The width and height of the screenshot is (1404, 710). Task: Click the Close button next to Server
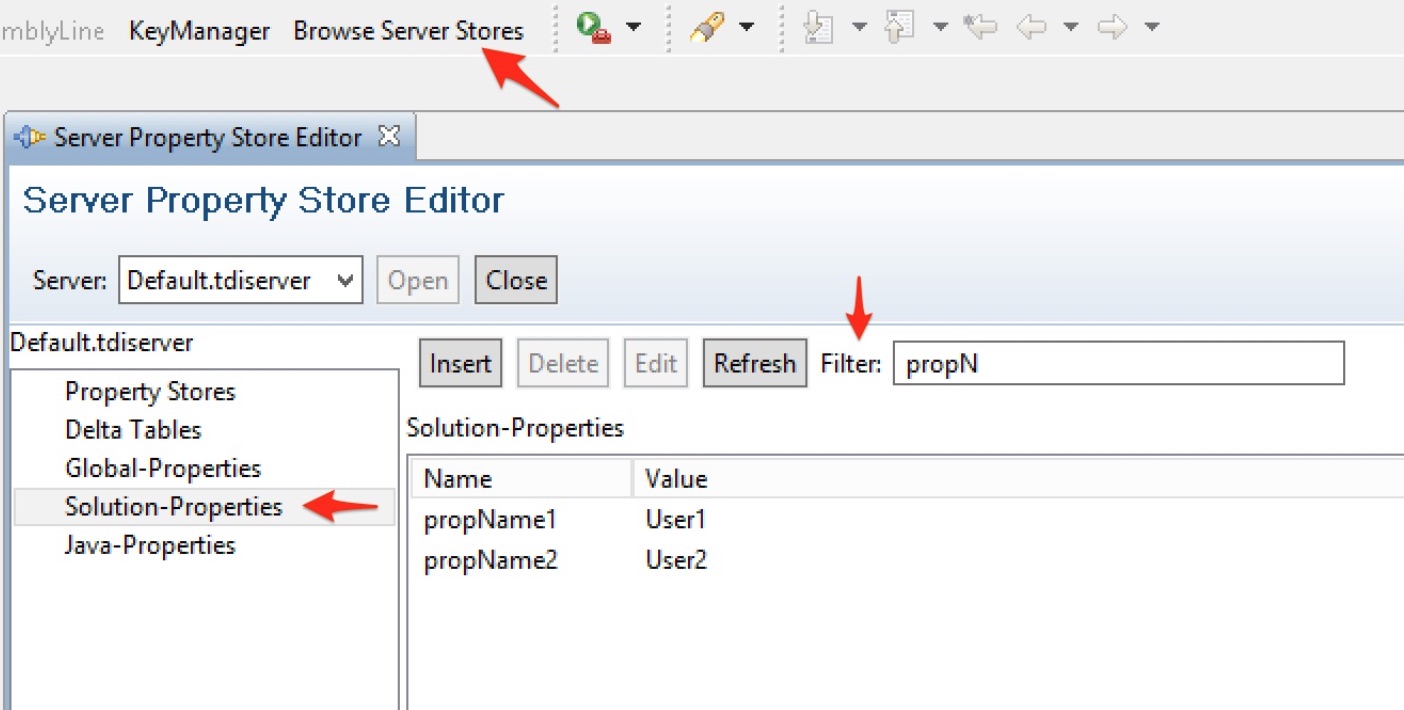click(516, 281)
